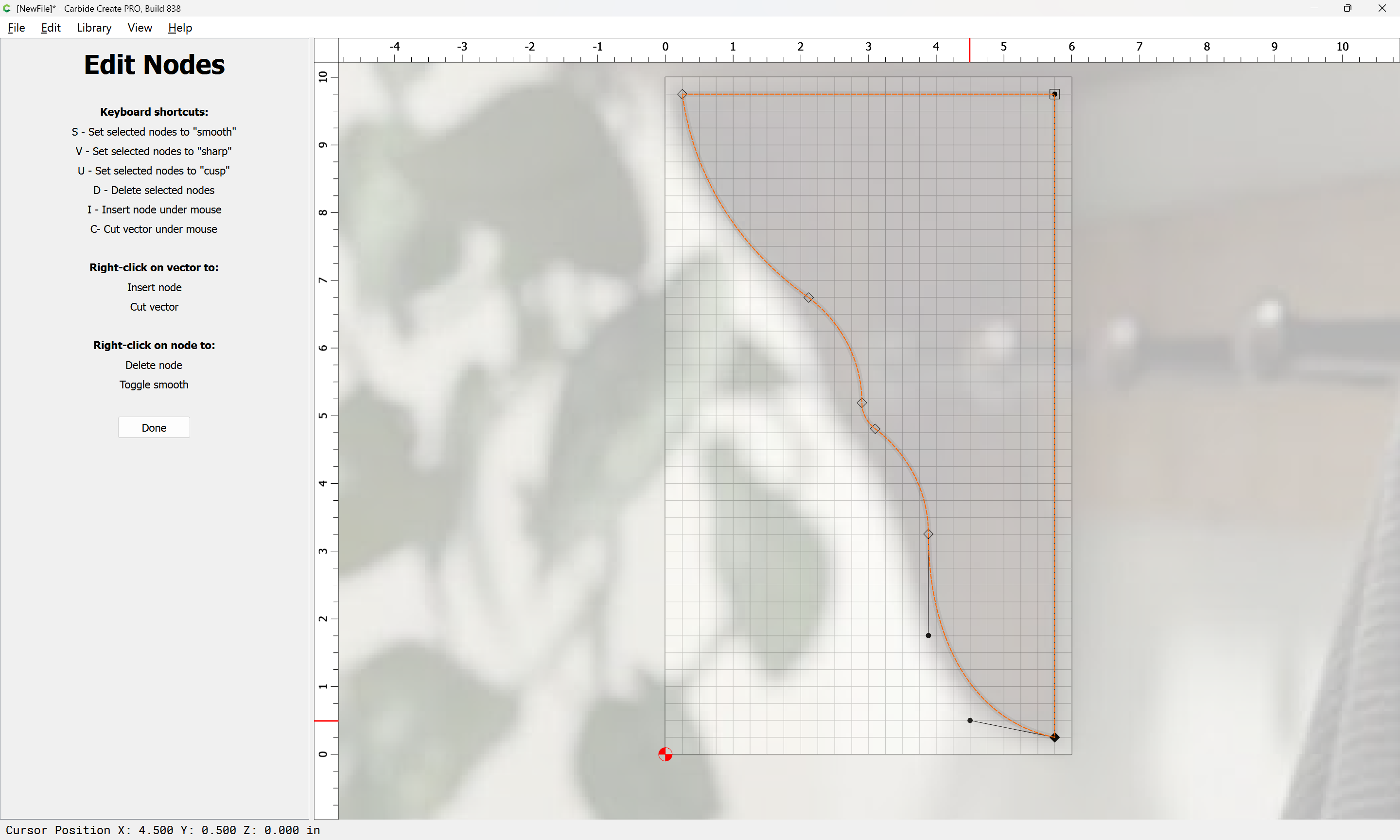Select the top-right square node
The image size is (1400, 840).
(1054, 94)
